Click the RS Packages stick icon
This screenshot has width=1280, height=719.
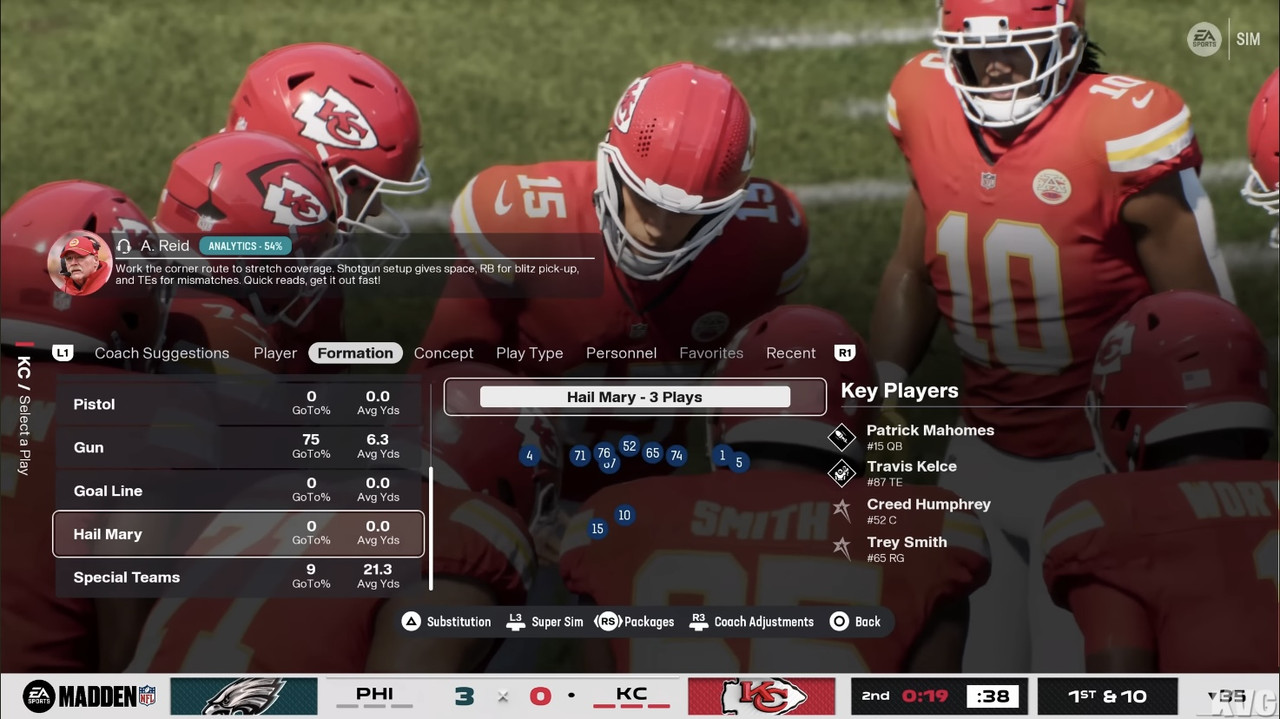coord(608,621)
